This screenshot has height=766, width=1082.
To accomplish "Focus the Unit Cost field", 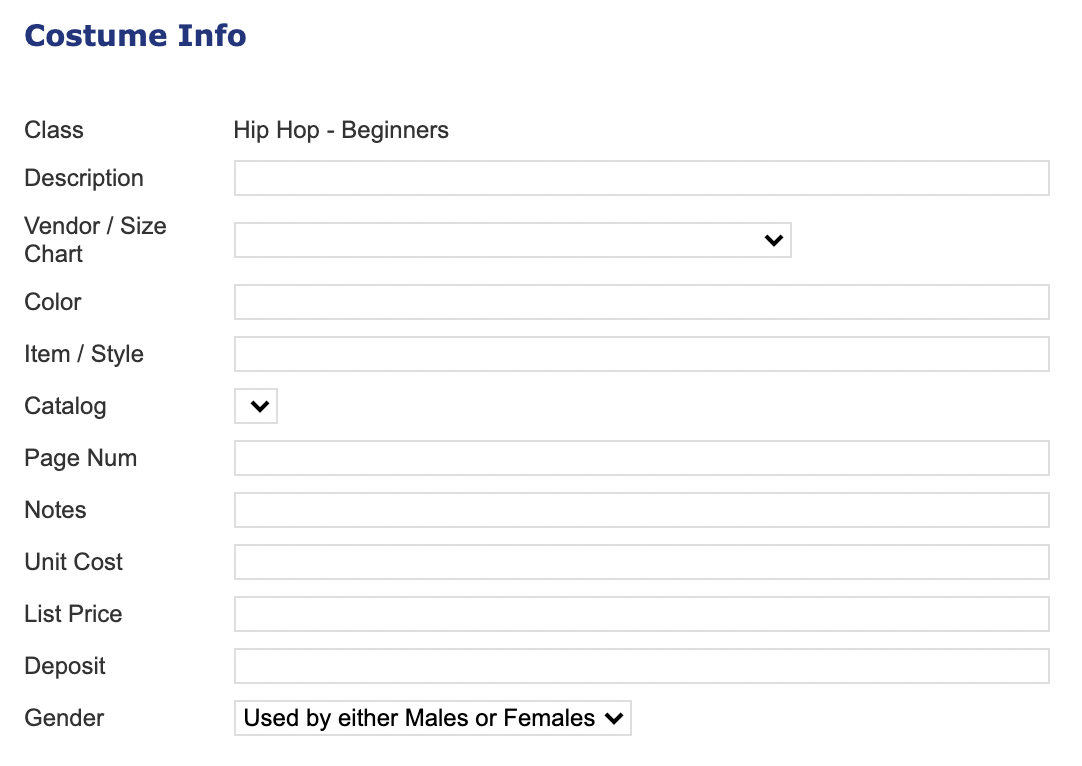I will 641,562.
